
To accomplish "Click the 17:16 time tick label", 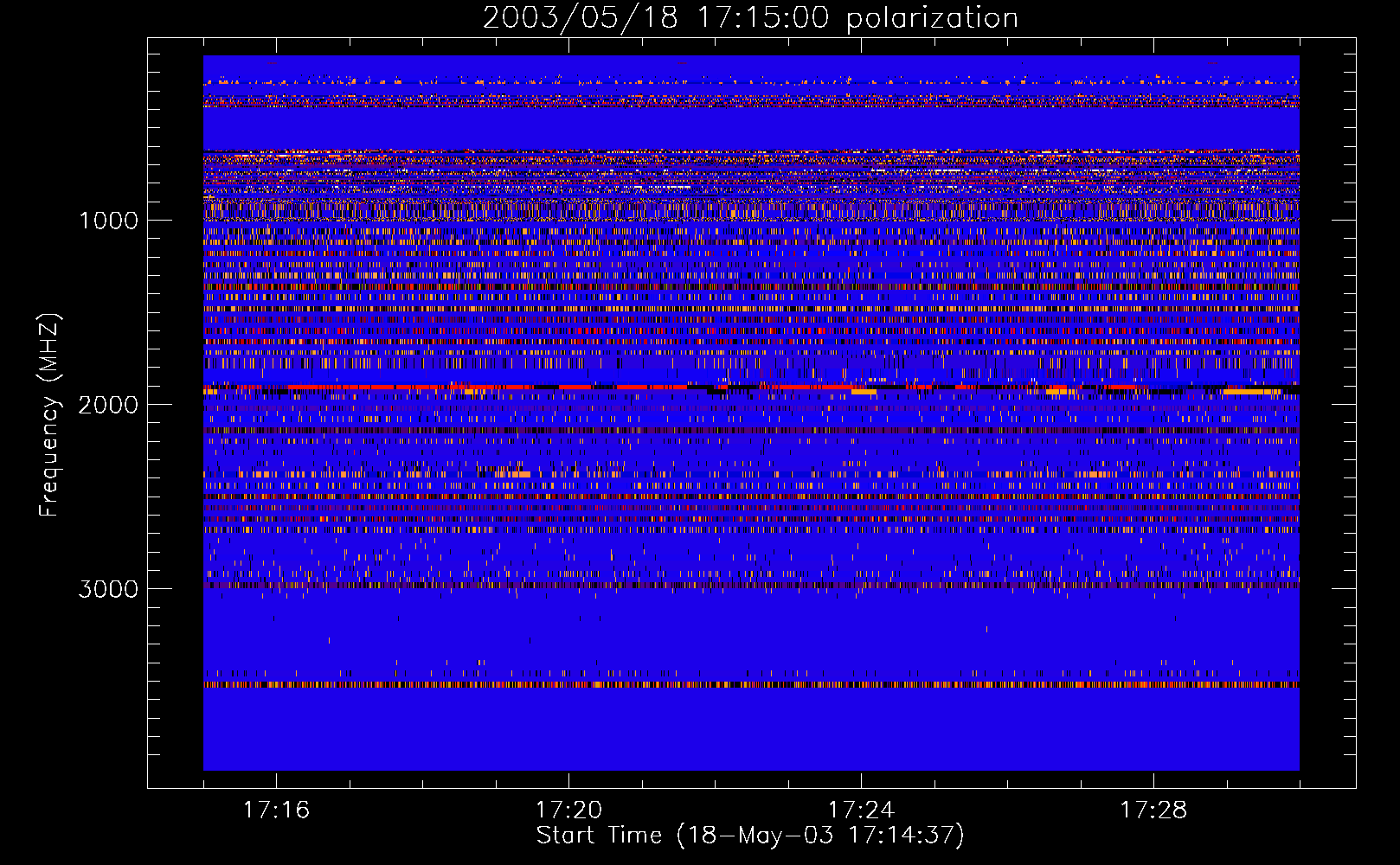I will point(276,810).
